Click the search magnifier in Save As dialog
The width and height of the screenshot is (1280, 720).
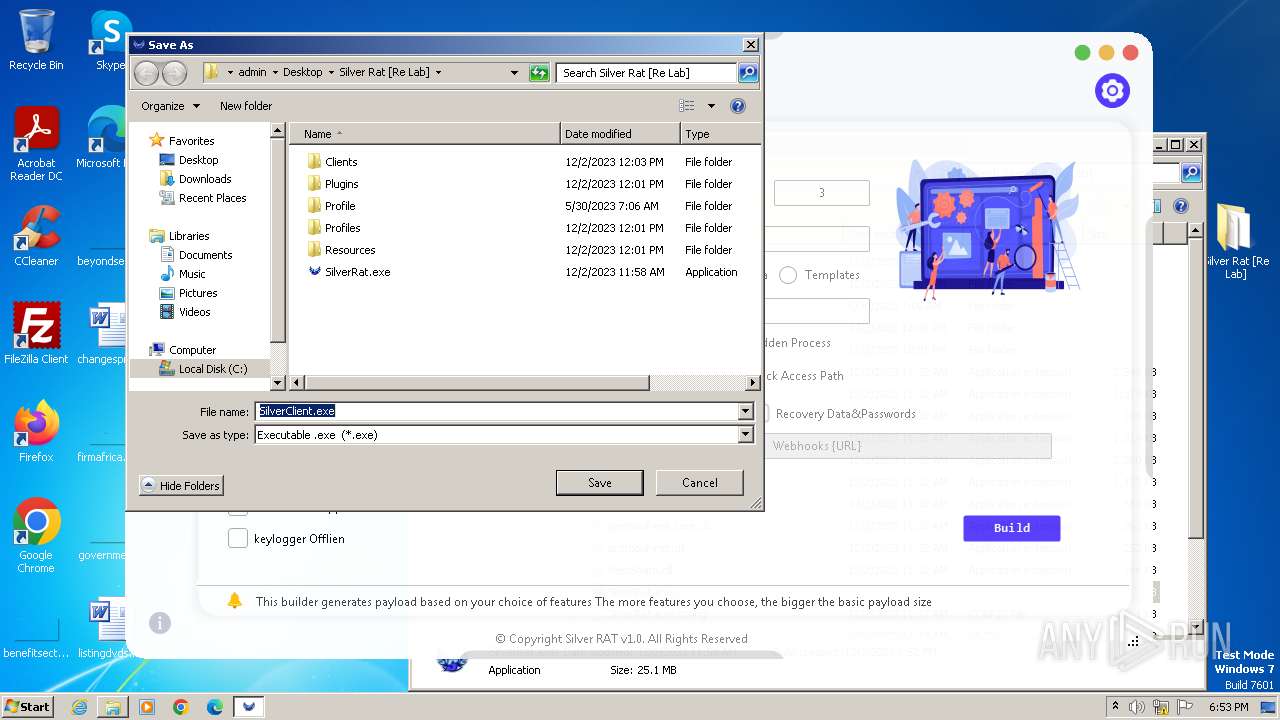(747, 72)
